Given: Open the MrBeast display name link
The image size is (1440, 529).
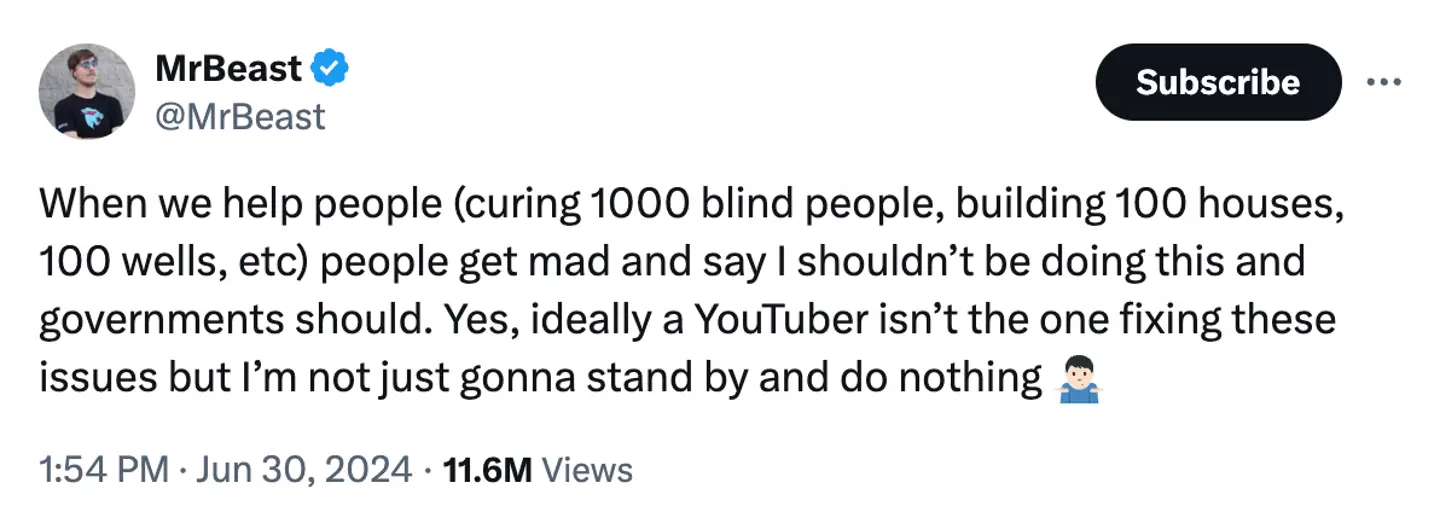Looking at the screenshot, I should pos(228,69).
